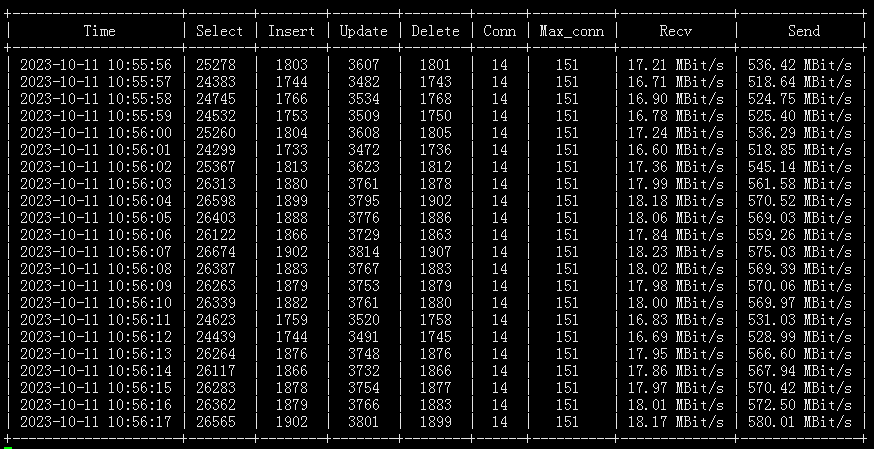This screenshot has width=874, height=449.
Task: Select timestamp 2023-10-11 10:56:17
Action: [96, 422]
